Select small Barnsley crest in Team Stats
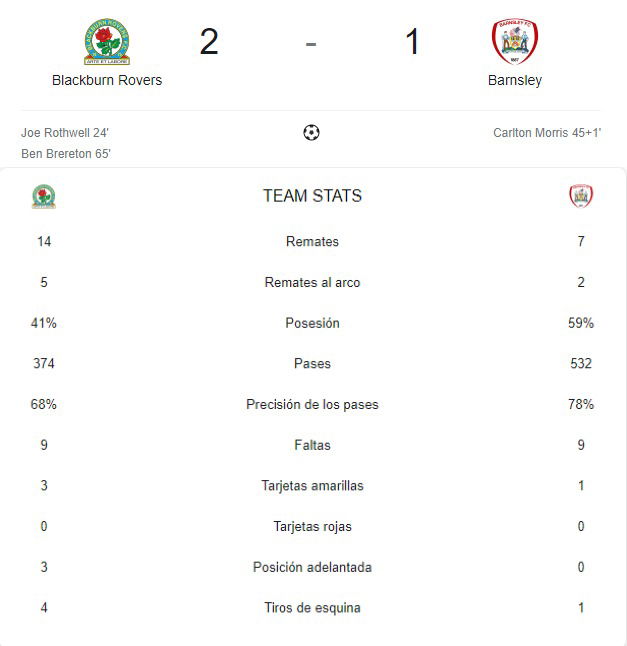 pos(581,196)
